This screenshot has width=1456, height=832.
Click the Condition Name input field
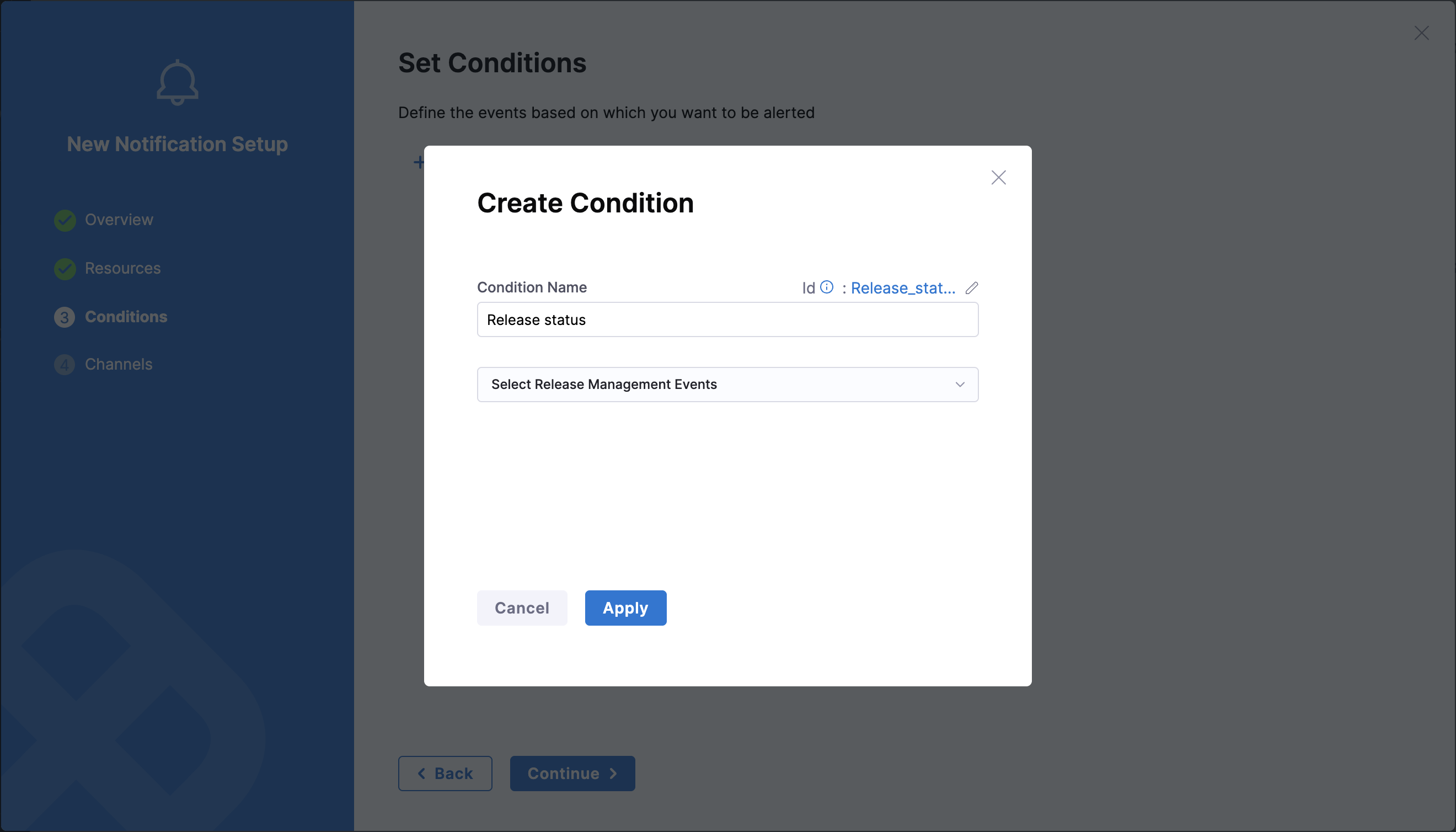(727, 319)
